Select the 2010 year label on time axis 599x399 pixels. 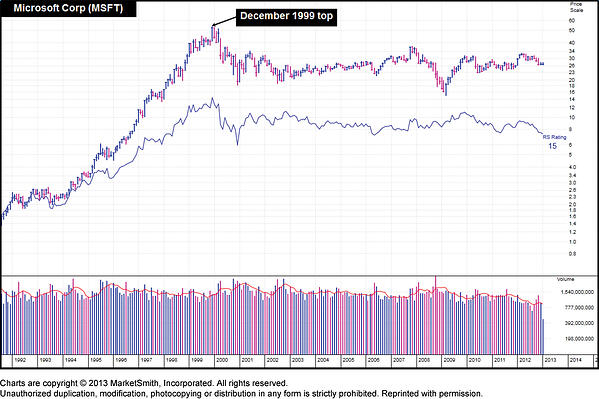pyautogui.click(x=474, y=360)
